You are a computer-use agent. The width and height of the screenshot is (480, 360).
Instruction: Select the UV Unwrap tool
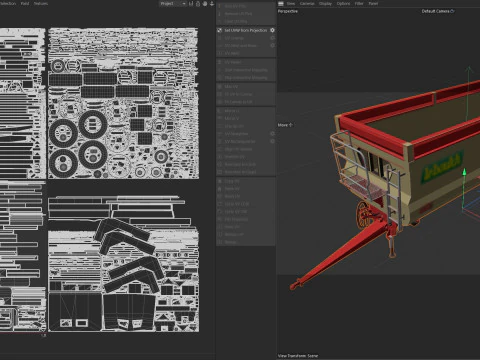[234, 38]
